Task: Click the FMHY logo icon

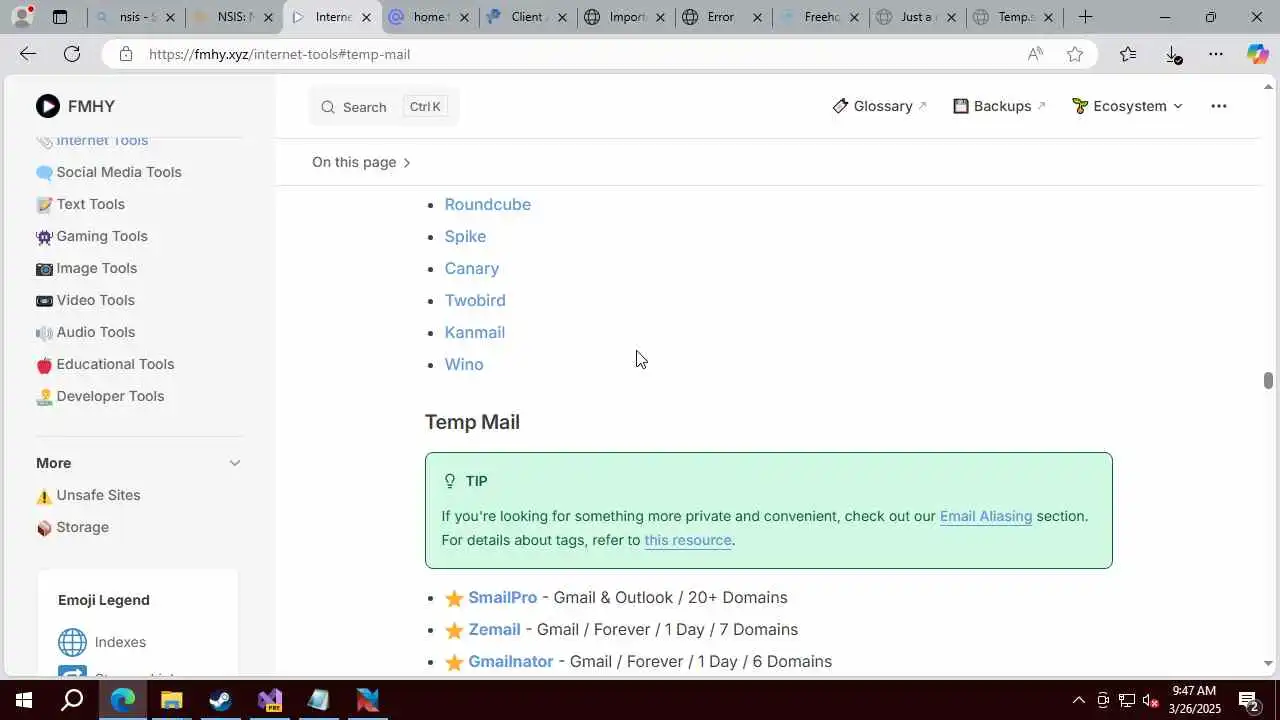Action: tap(48, 106)
